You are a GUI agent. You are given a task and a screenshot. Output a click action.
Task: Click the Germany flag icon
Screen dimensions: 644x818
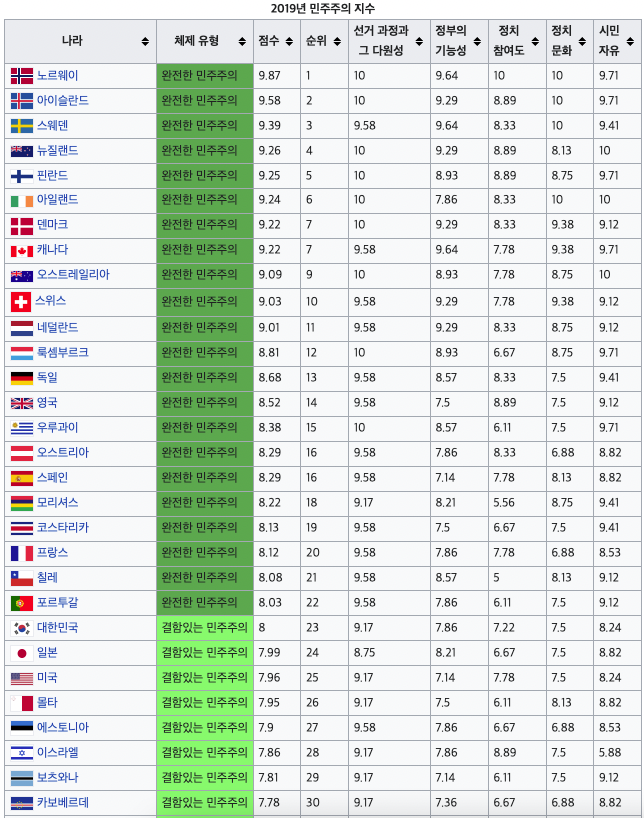click(21, 378)
